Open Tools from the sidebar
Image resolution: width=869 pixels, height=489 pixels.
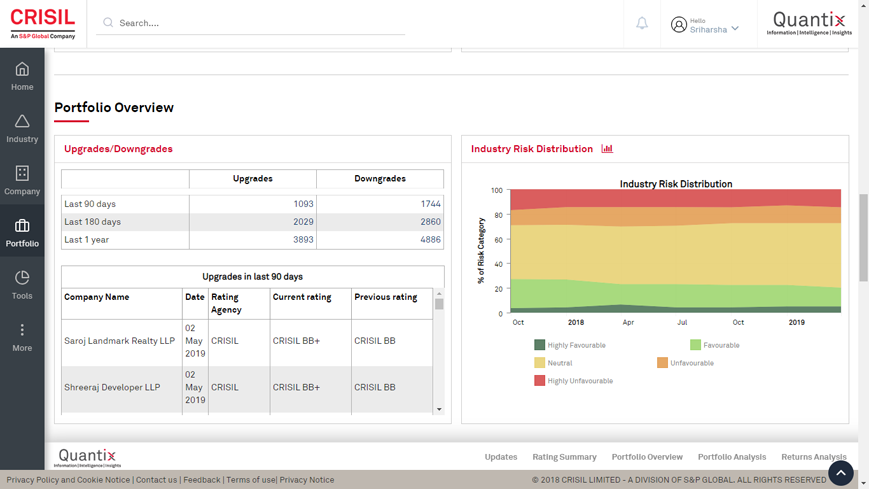(22, 279)
